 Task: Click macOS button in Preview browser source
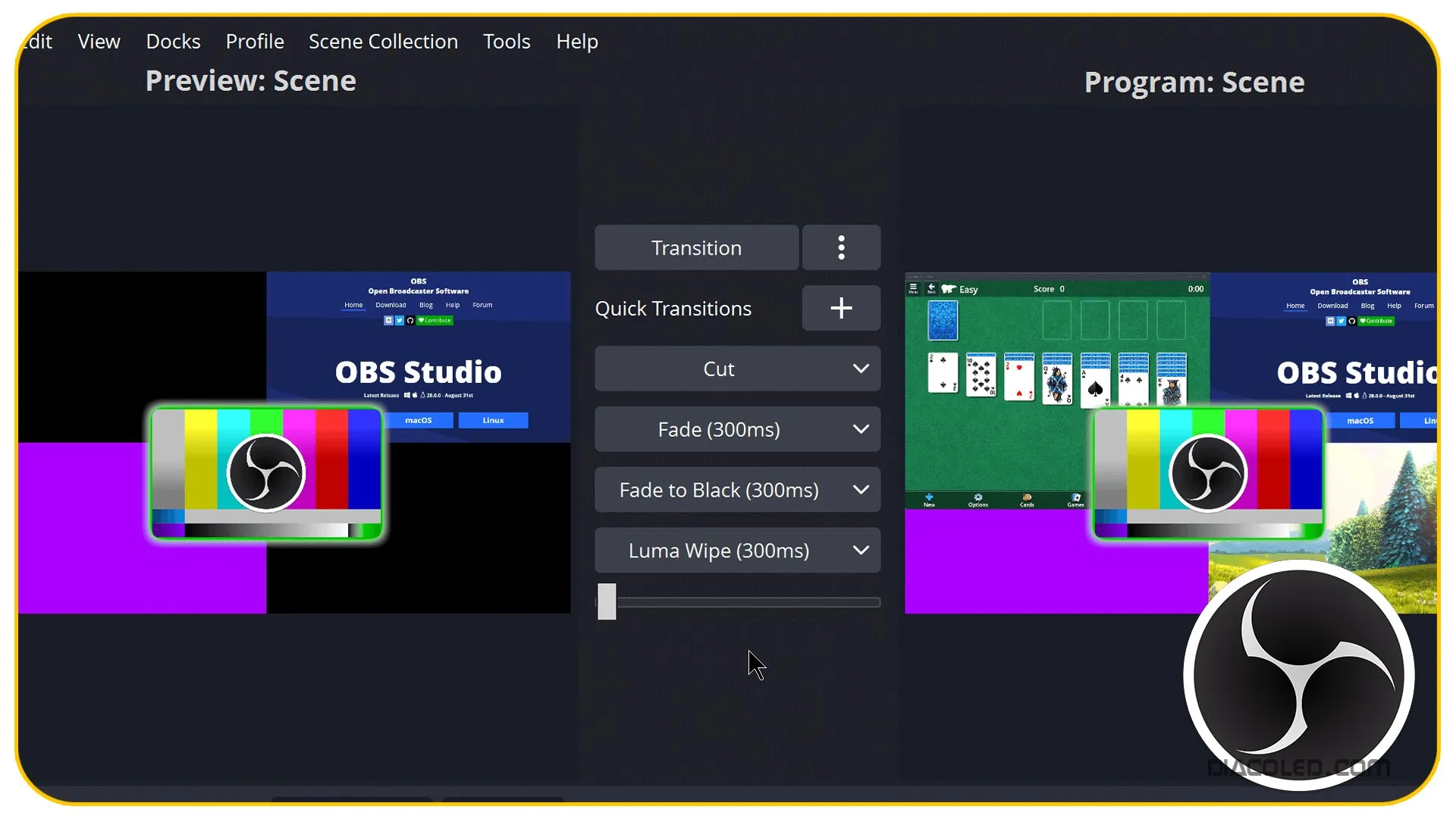click(x=419, y=420)
